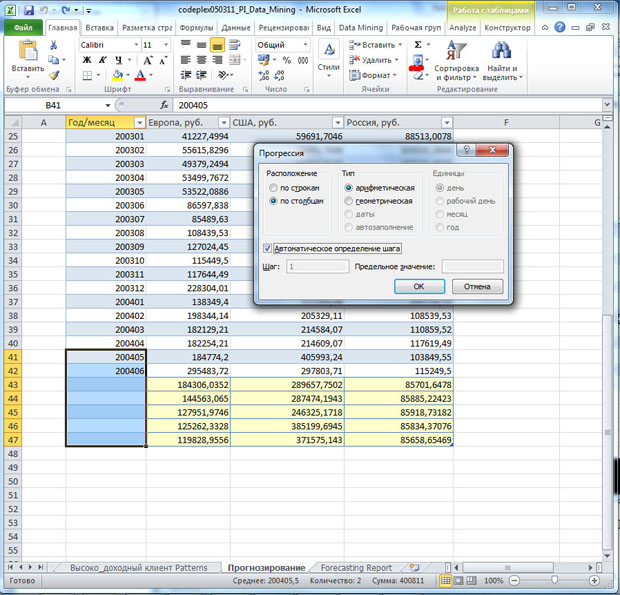Click the merge and center icon
This screenshot has height=595, width=620.
[x=234, y=60]
